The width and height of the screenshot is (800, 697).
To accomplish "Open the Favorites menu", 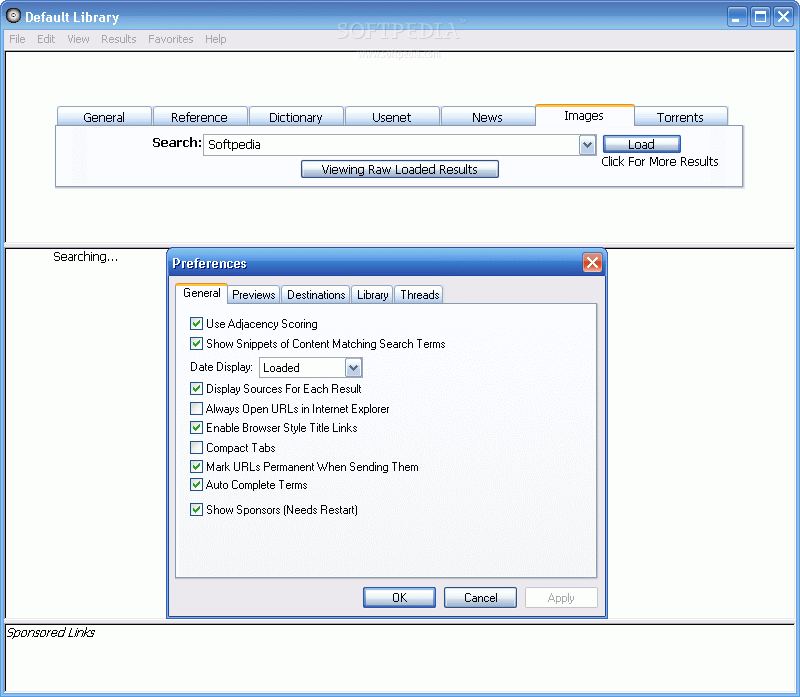I will pyautogui.click(x=170, y=39).
